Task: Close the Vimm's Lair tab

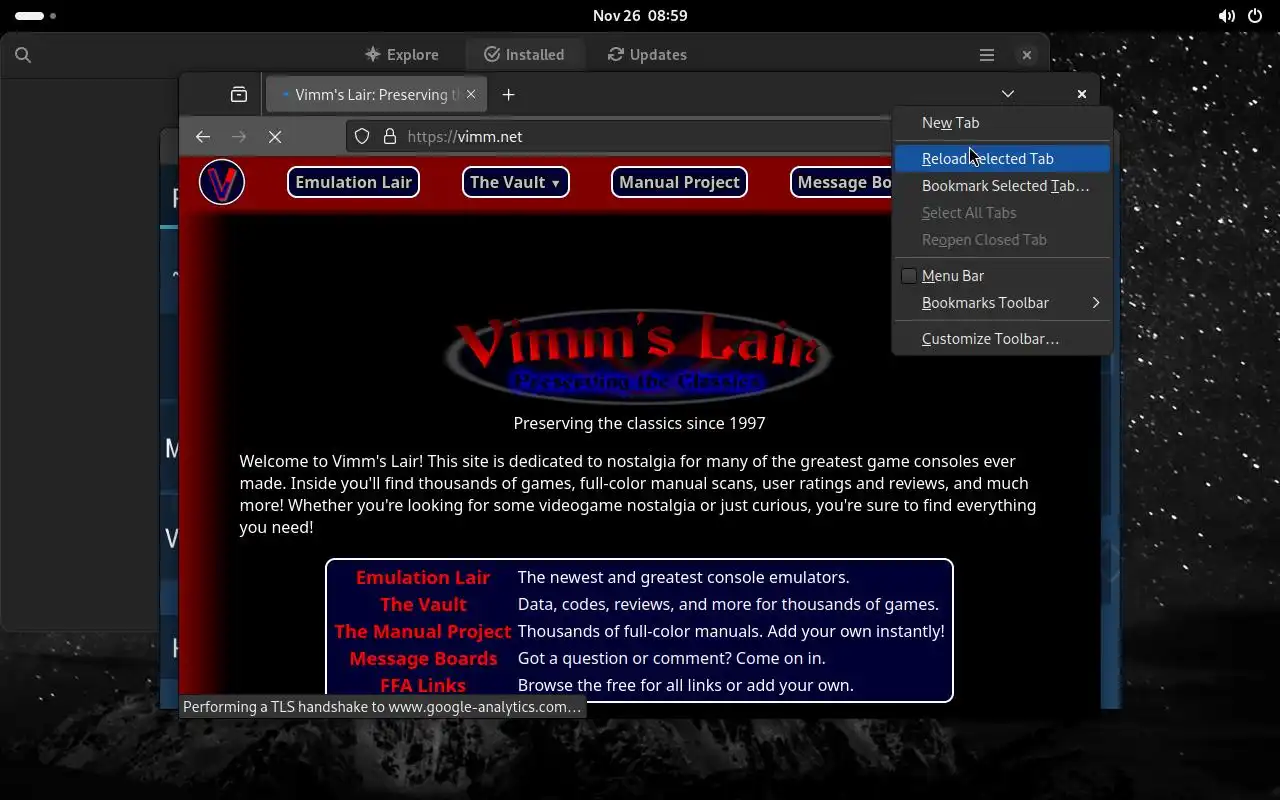Action: (x=471, y=94)
